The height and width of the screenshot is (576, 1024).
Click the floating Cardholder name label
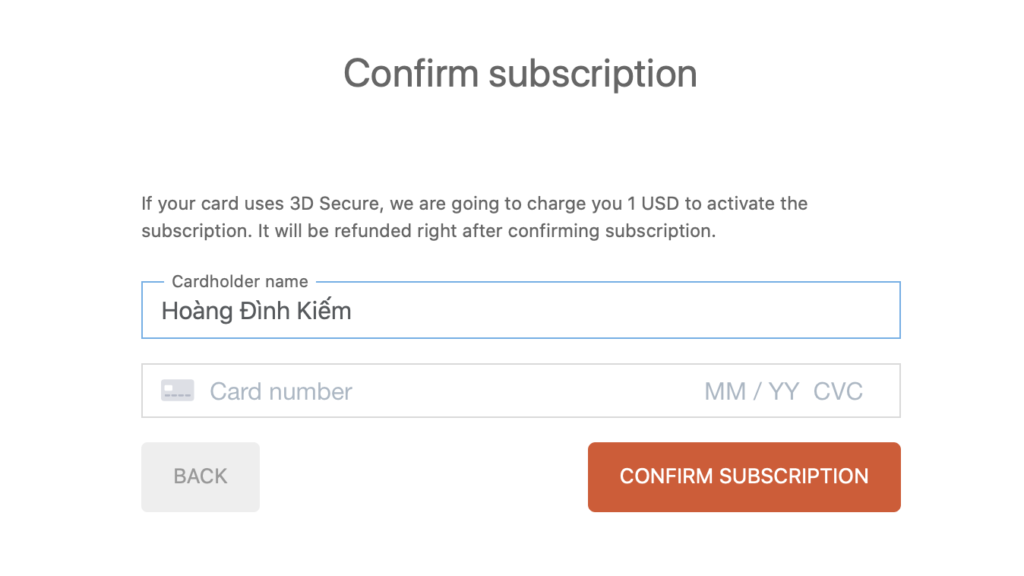tap(240, 281)
